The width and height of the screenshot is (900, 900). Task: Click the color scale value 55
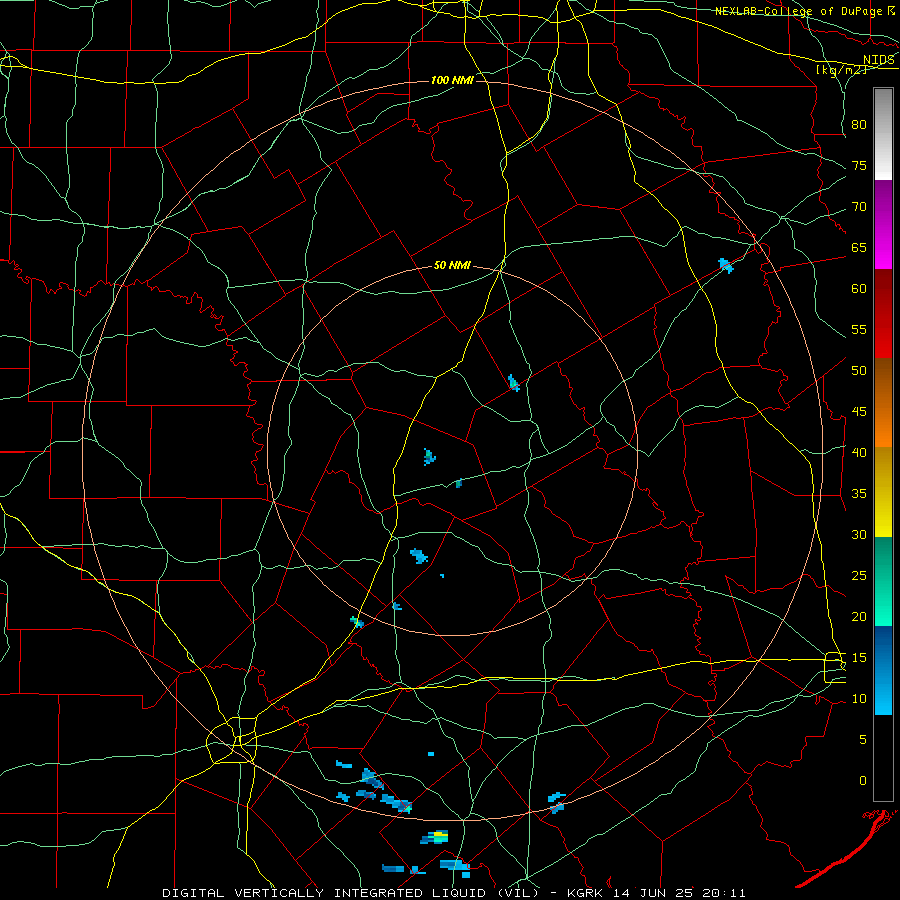point(859,329)
